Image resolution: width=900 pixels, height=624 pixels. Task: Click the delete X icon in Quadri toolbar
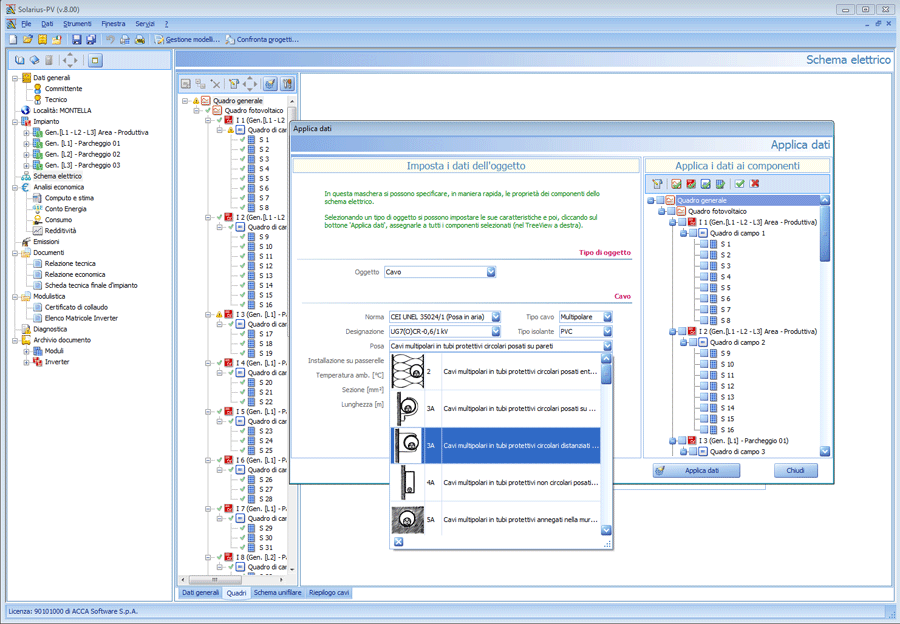(216, 84)
